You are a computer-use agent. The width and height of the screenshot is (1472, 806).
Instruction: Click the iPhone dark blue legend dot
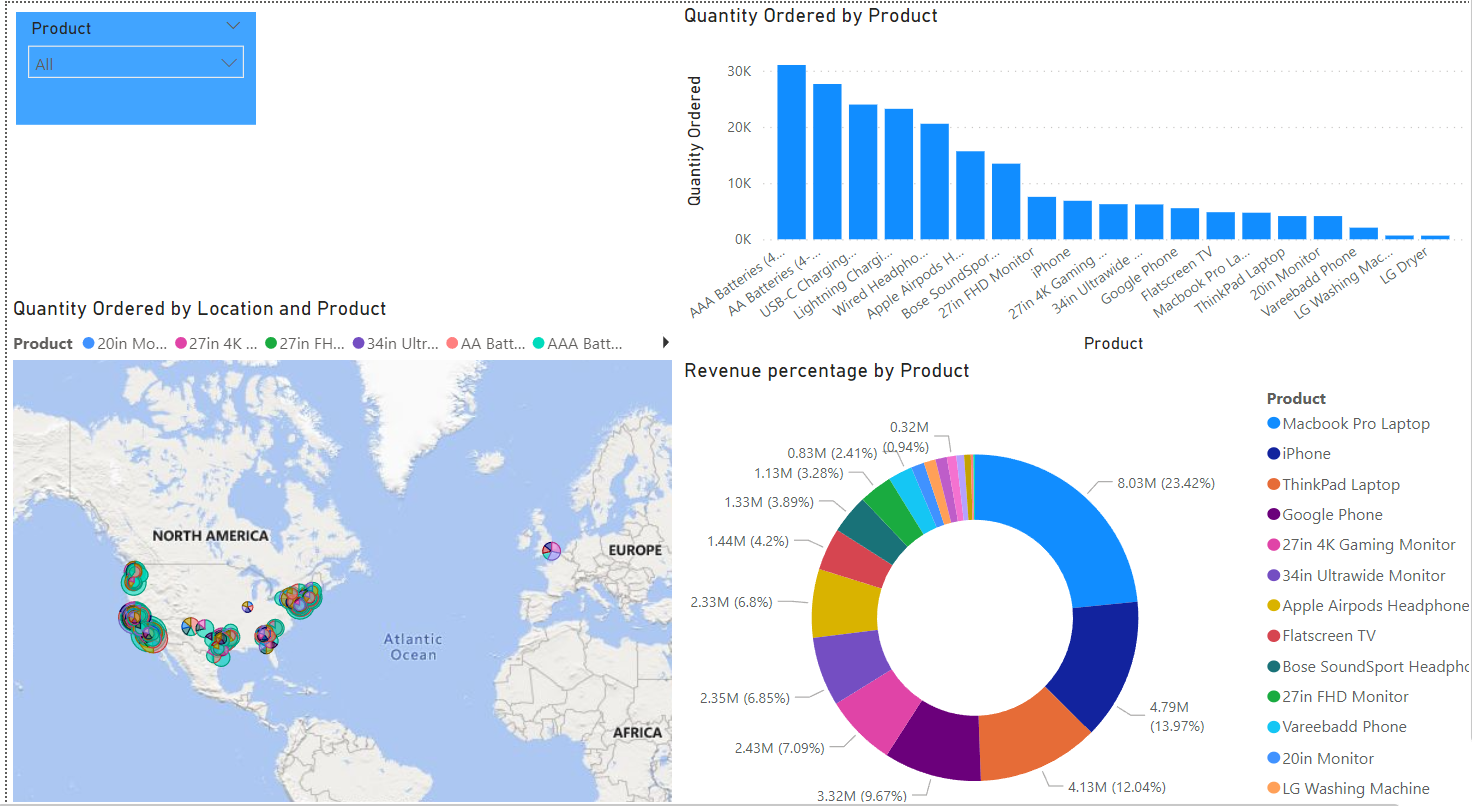coord(1274,453)
